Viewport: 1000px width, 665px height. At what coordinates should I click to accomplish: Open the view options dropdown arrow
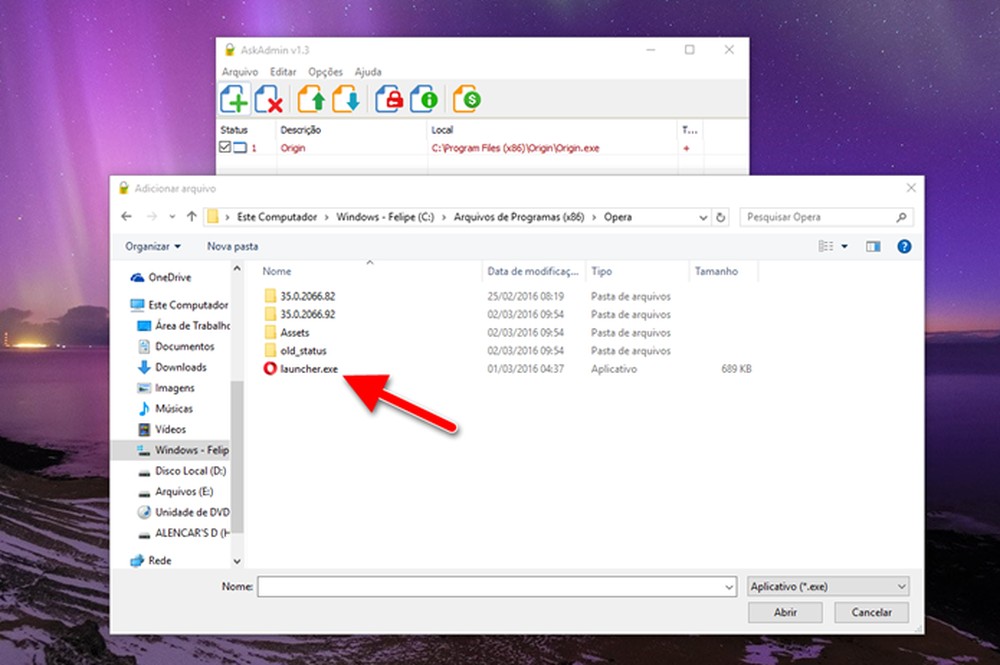[x=845, y=246]
